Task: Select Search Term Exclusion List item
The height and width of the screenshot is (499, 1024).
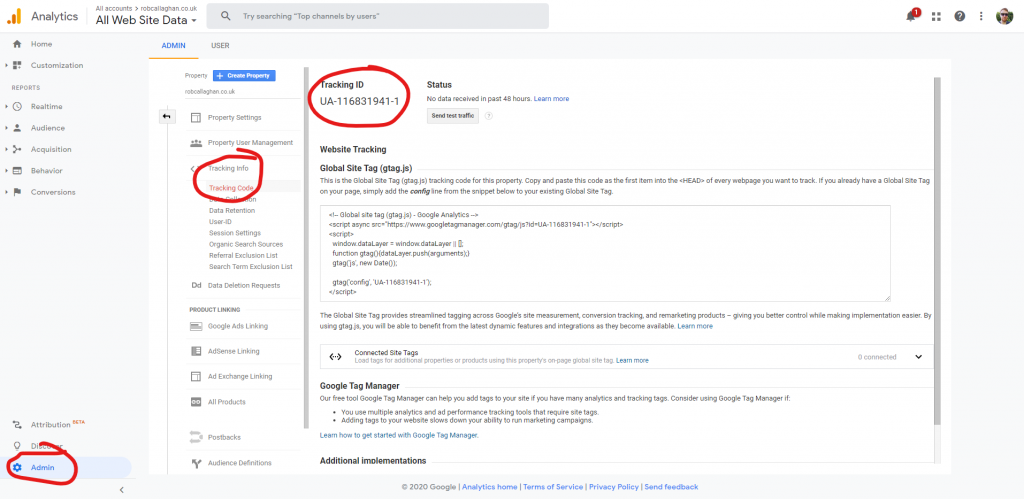Action: (251, 266)
